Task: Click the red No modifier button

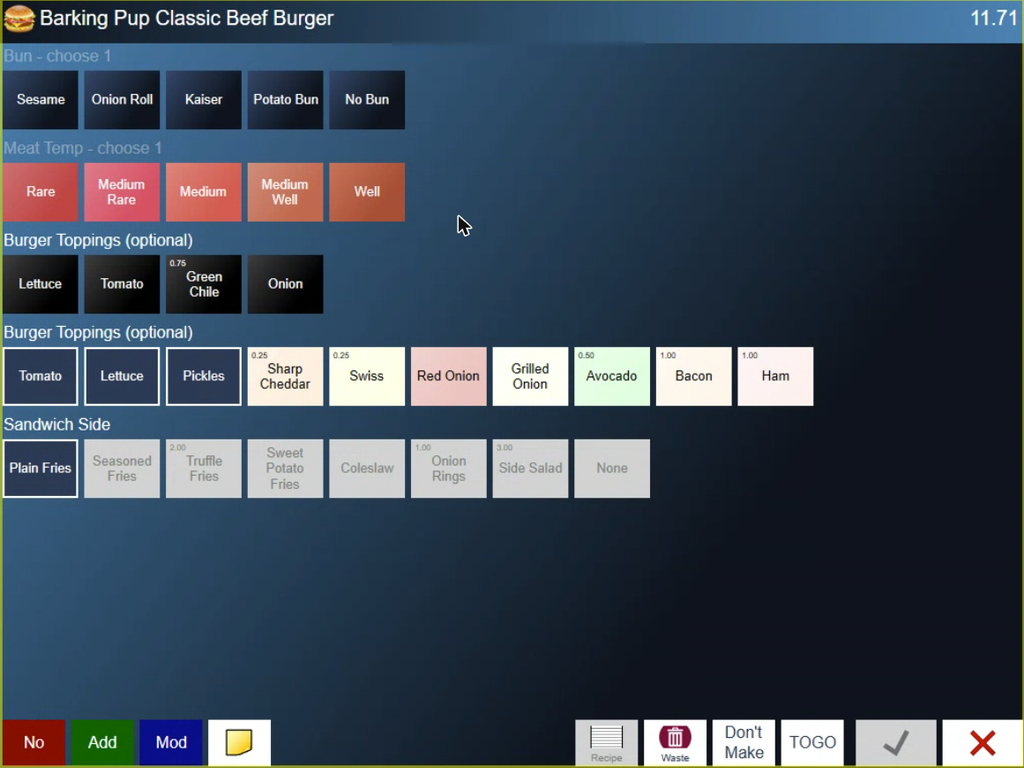Action: click(x=34, y=743)
